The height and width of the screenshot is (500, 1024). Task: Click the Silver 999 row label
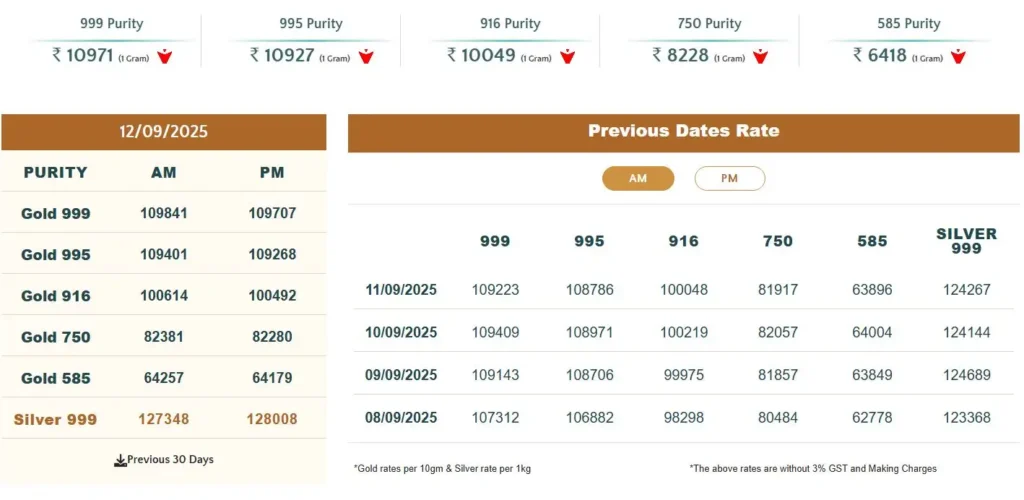[x=56, y=419]
